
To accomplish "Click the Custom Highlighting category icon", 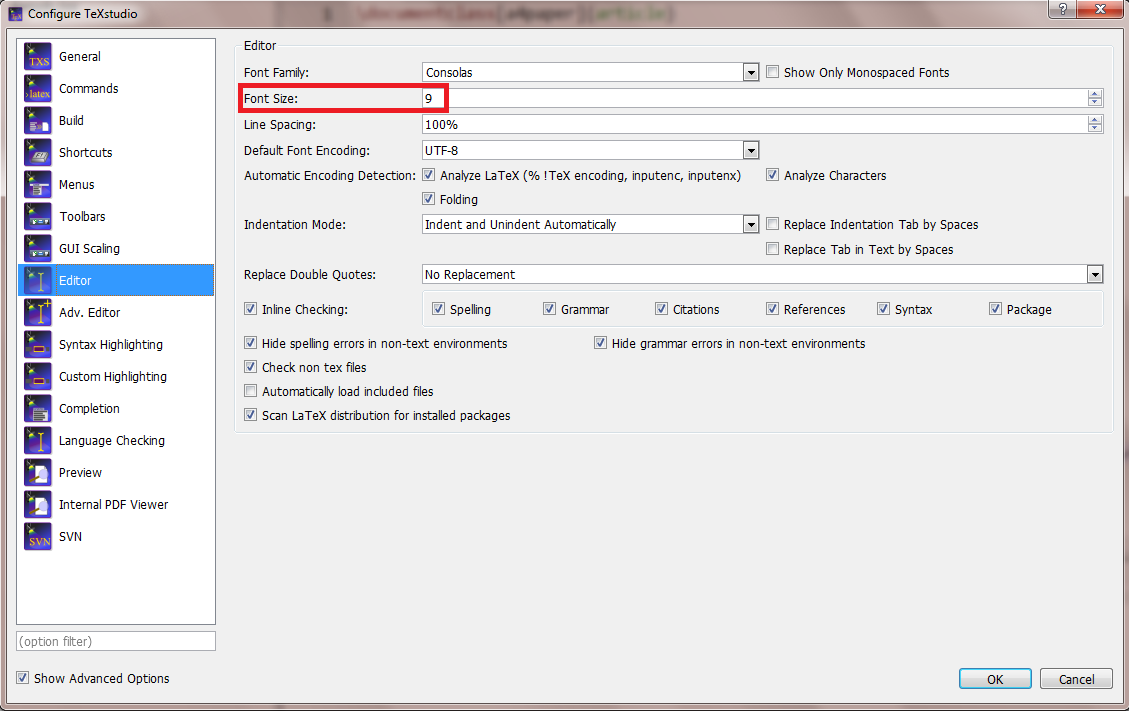I will 38,377.
